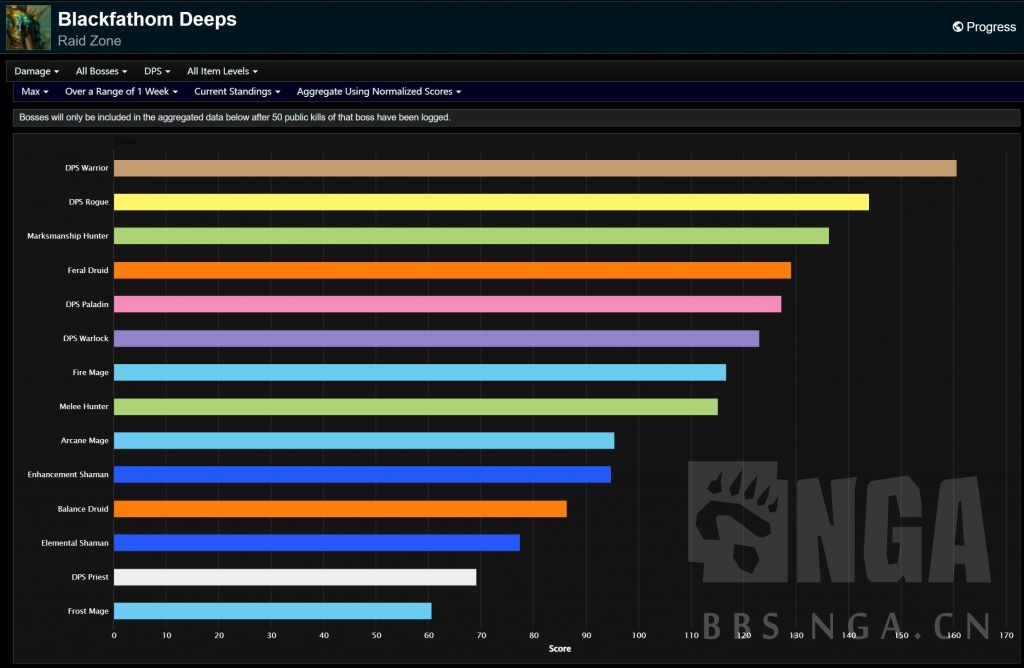
Task: Open the Current Standings dropdown
Action: pyautogui.click(x=237, y=91)
